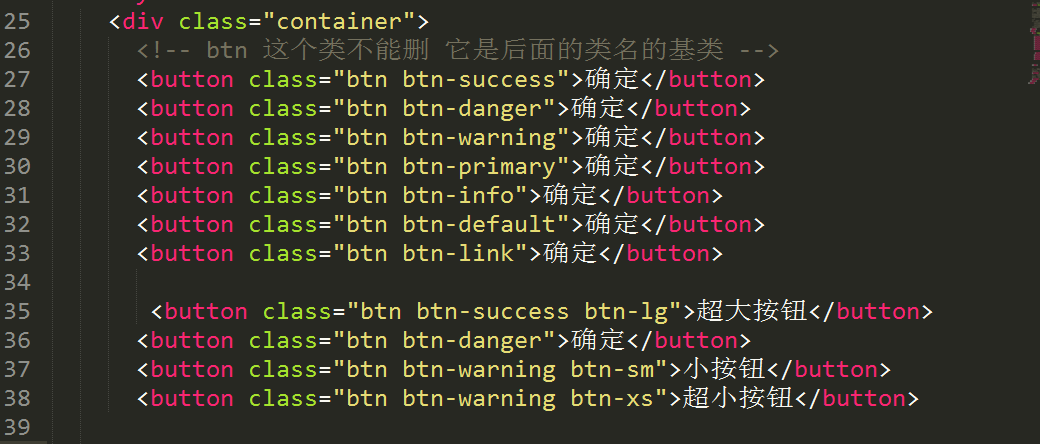Viewport: 1040px width, 444px height.
Task: Click the btn-link class name
Action: (458, 254)
